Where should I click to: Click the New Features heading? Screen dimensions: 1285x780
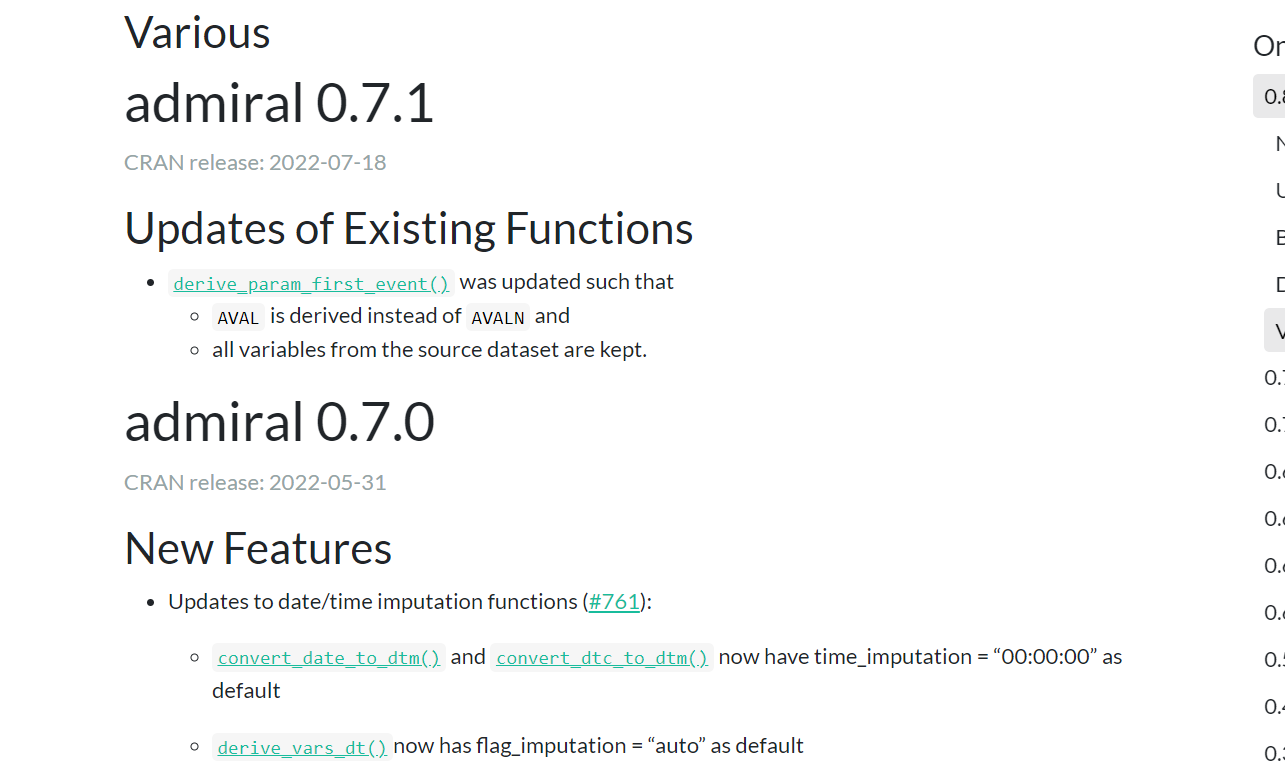pos(258,548)
